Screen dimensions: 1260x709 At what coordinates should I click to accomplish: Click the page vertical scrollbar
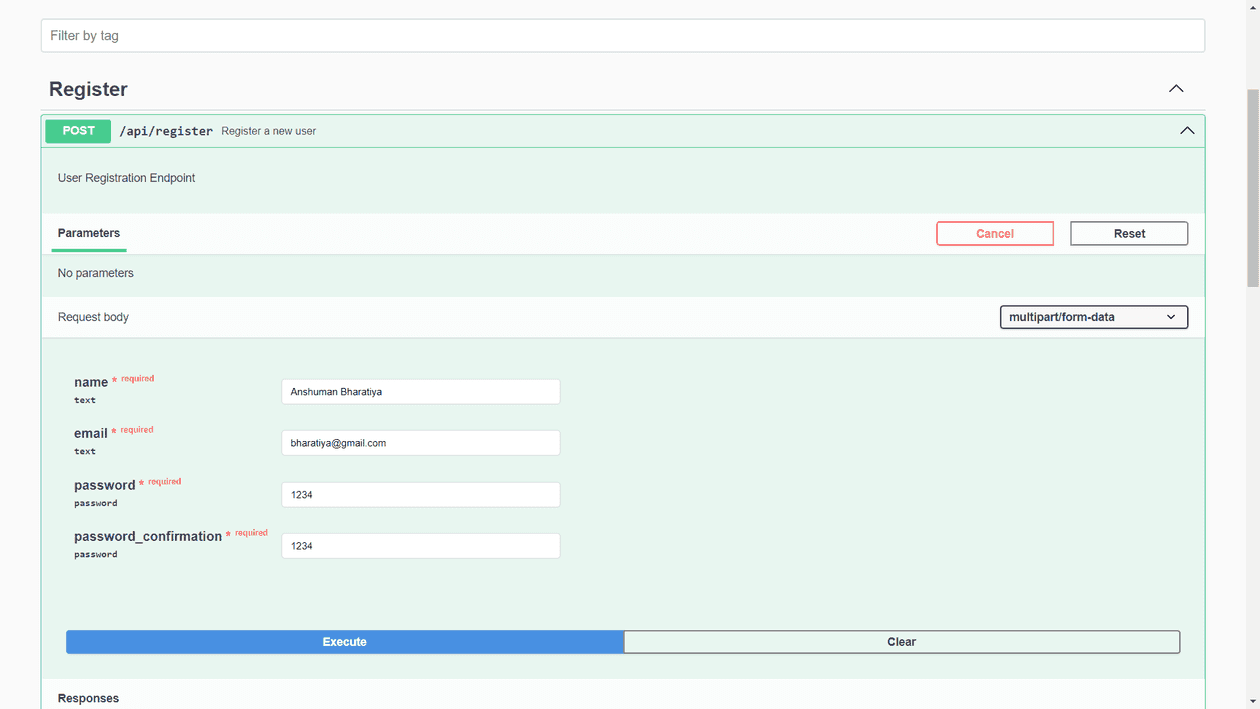tap(1253, 180)
